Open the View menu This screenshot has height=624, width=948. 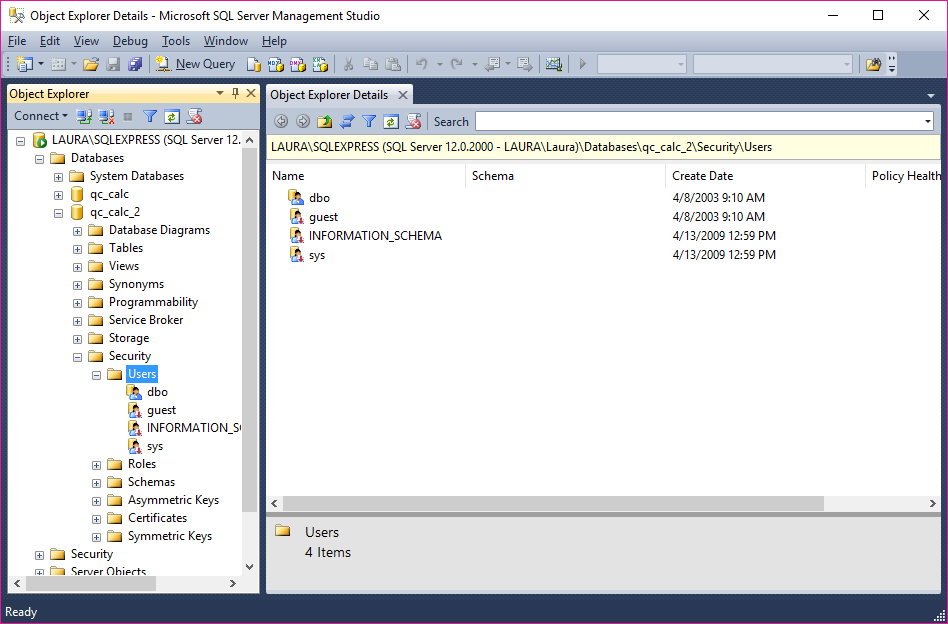[86, 41]
